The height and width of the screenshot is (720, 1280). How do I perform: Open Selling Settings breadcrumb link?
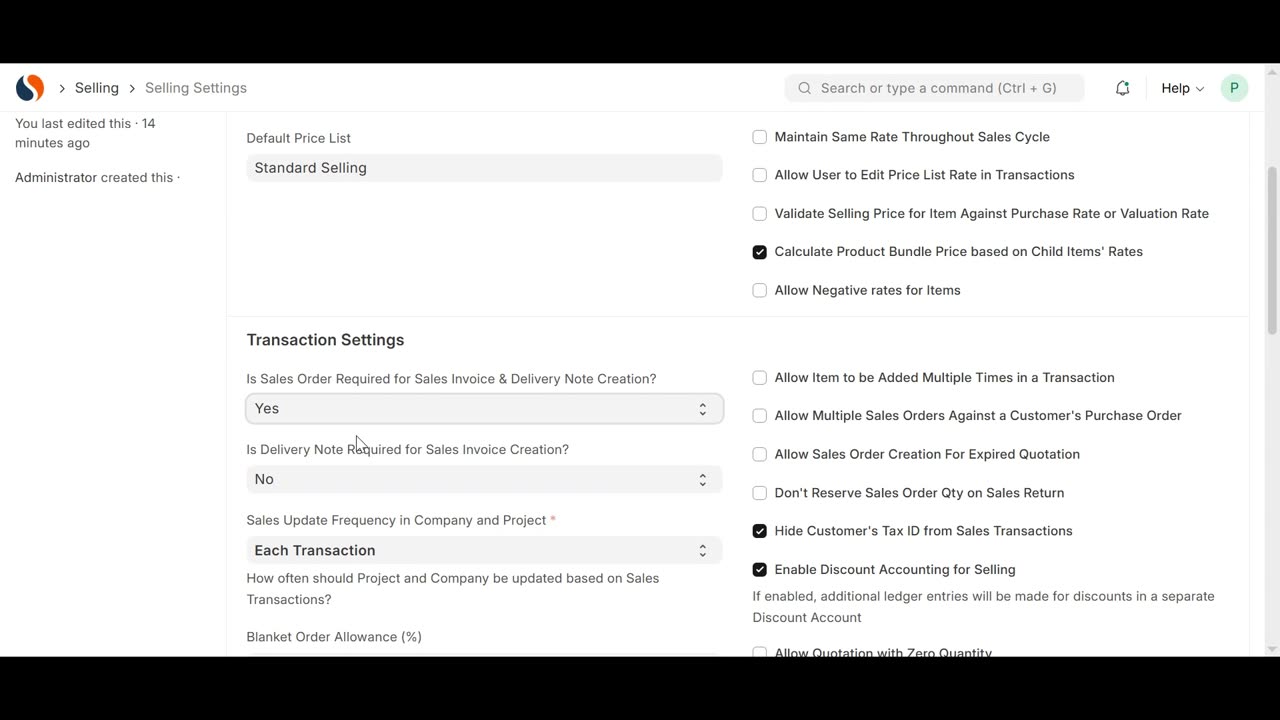[196, 88]
